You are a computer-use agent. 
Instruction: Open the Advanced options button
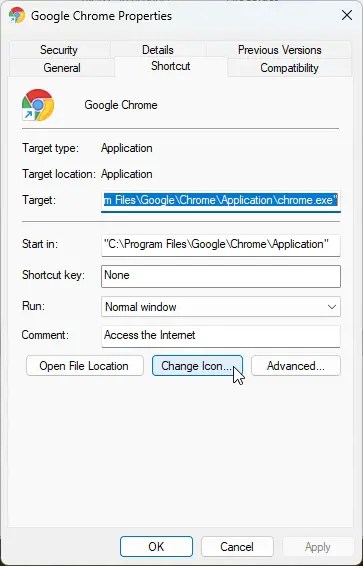pos(296,366)
